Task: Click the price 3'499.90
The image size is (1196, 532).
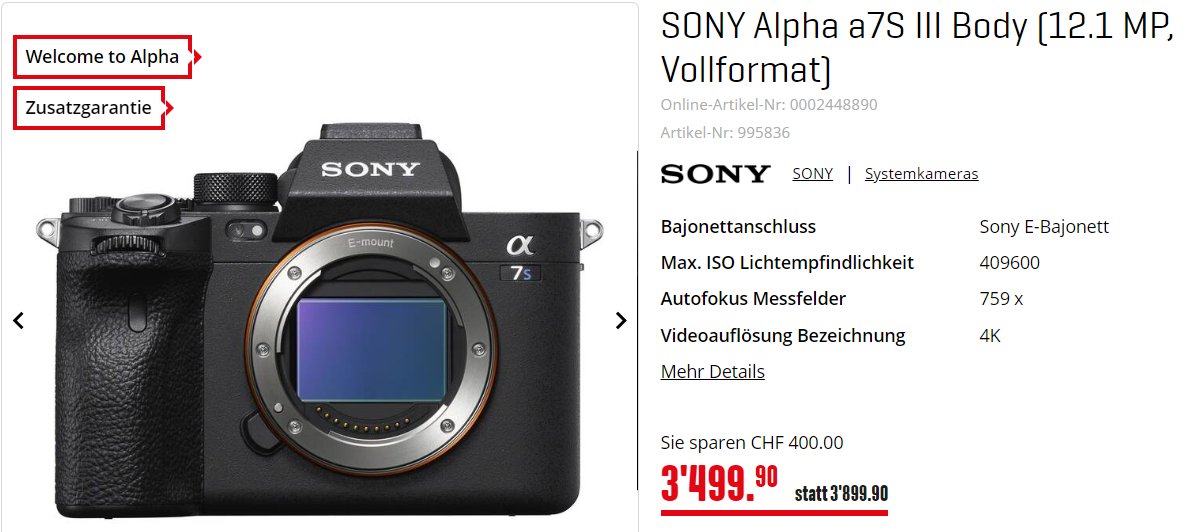Action: (719, 484)
